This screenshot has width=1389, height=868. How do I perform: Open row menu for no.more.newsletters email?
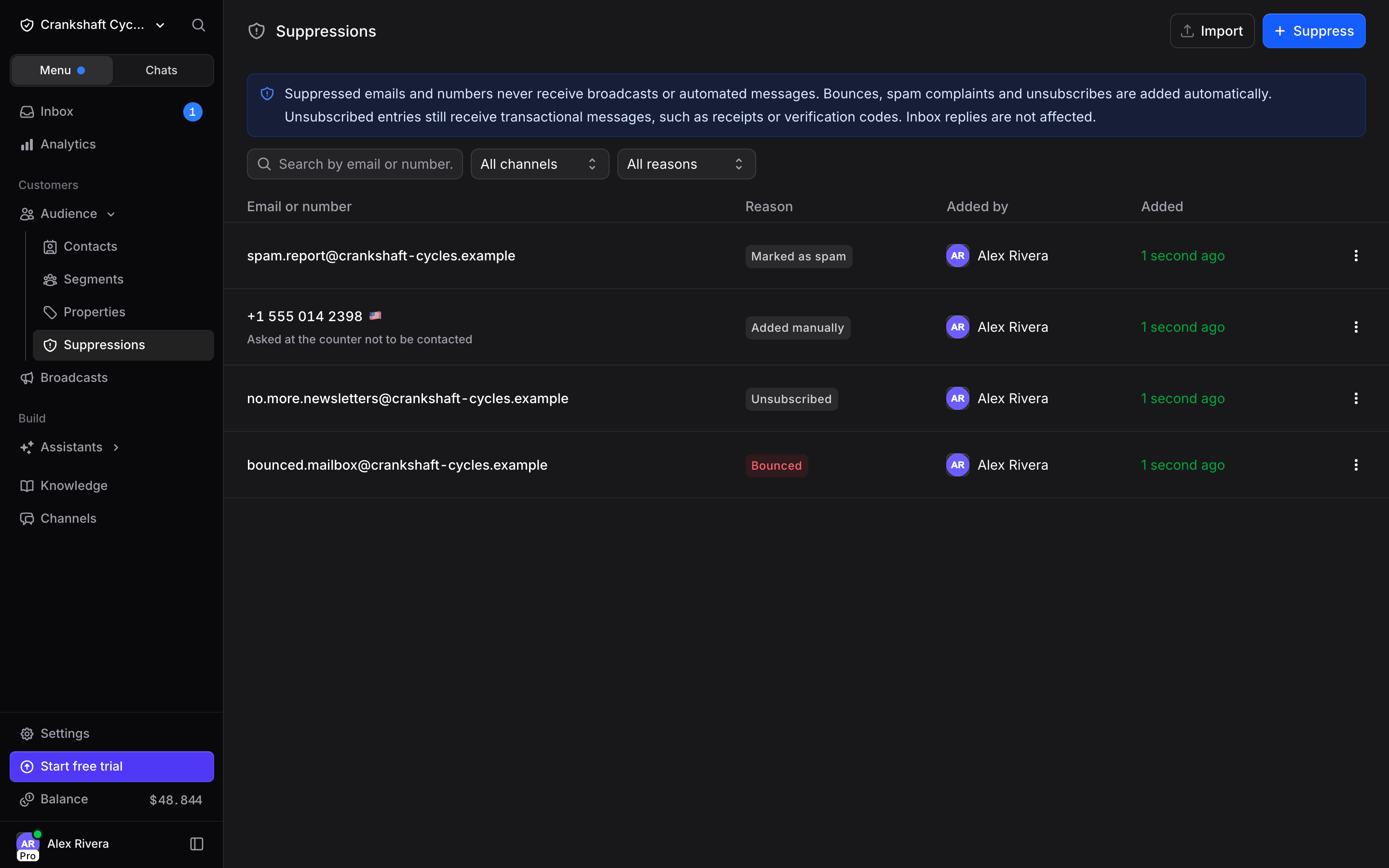(x=1356, y=398)
